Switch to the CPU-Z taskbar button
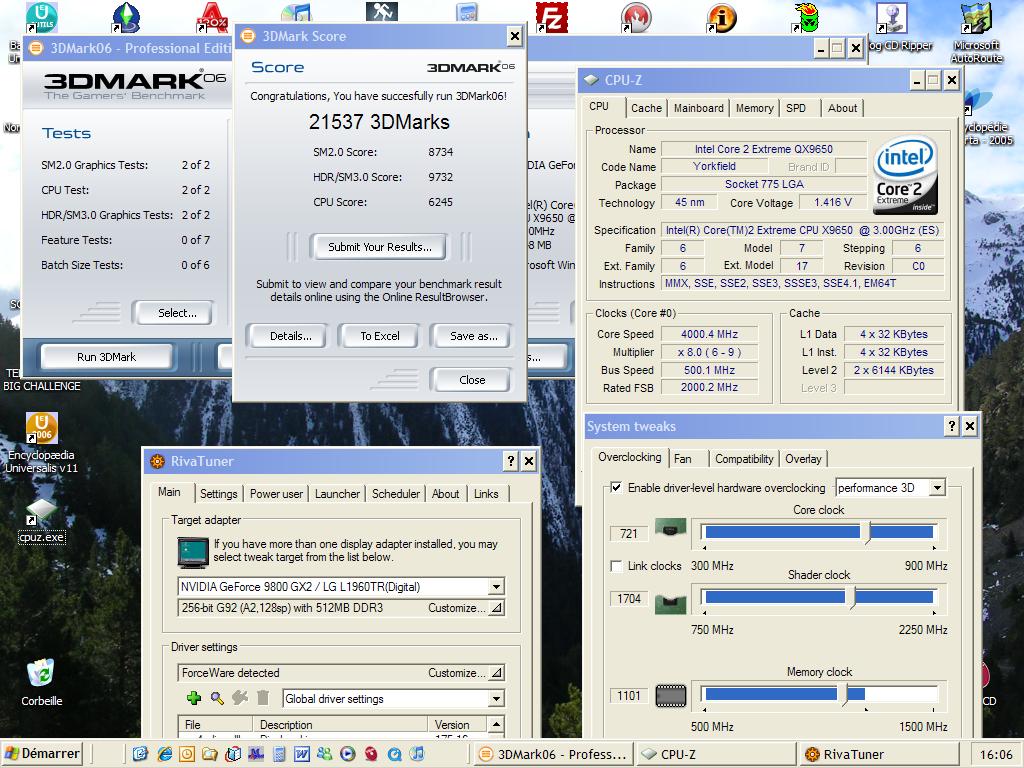Screen dimensions: 1024x768 (x=716, y=754)
